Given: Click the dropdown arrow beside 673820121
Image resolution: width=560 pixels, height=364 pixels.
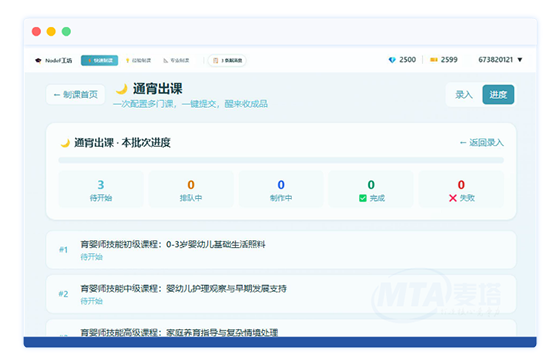Looking at the screenshot, I should (520, 60).
